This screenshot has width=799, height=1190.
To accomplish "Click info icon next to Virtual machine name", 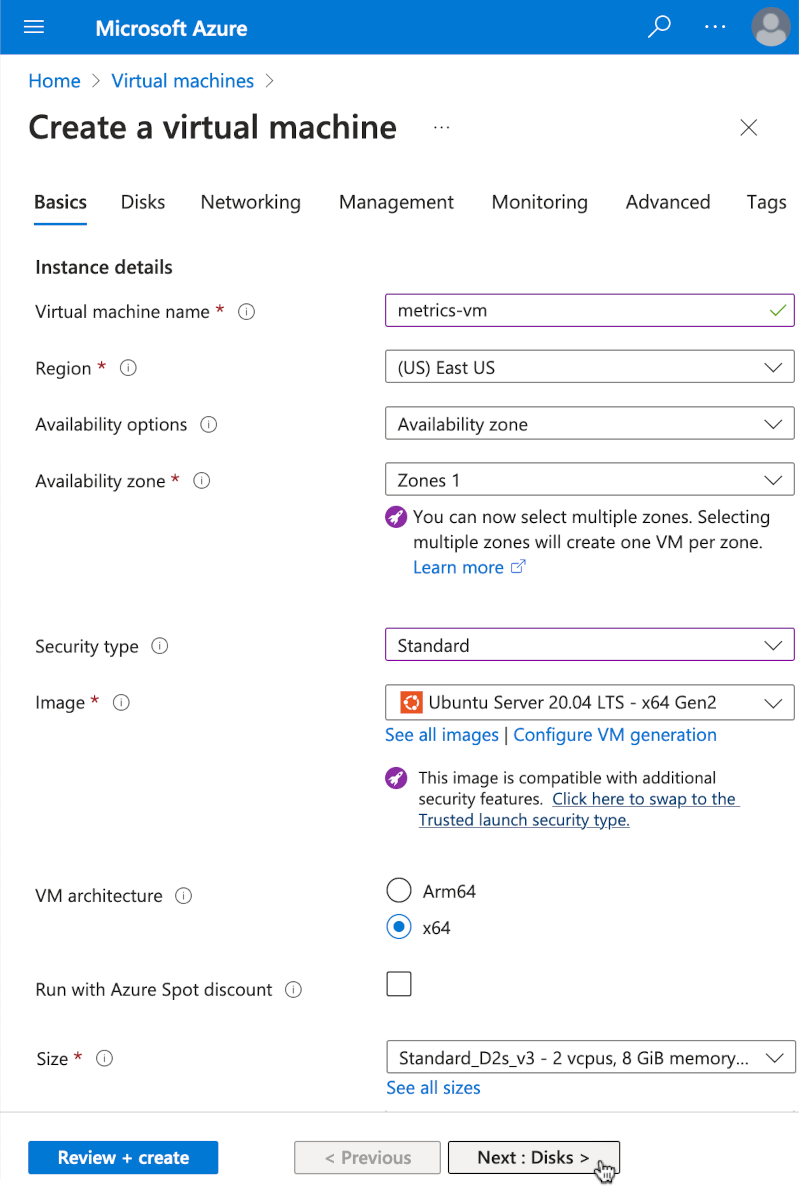I will (246, 312).
